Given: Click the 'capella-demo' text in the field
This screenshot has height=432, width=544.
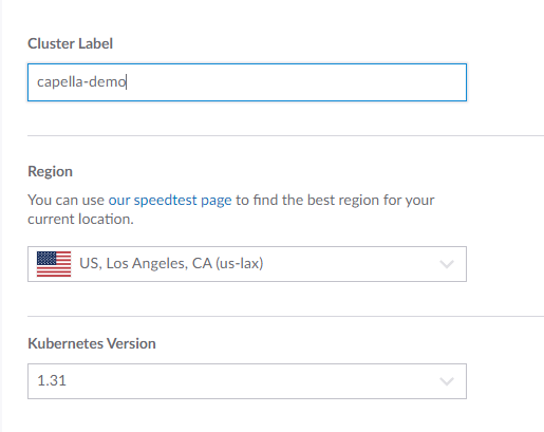Looking at the screenshot, I should click(82, 82).
